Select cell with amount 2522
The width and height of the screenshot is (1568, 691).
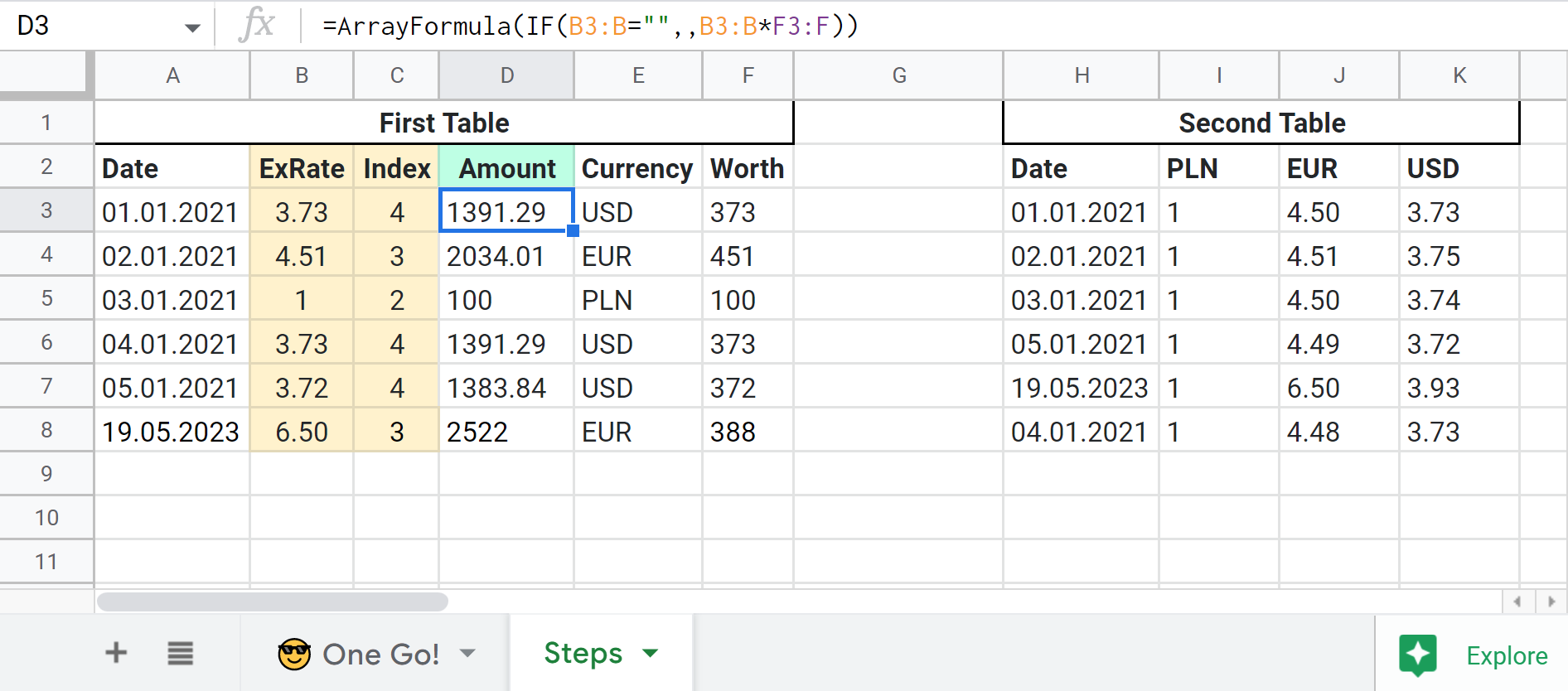coord(507,432)
